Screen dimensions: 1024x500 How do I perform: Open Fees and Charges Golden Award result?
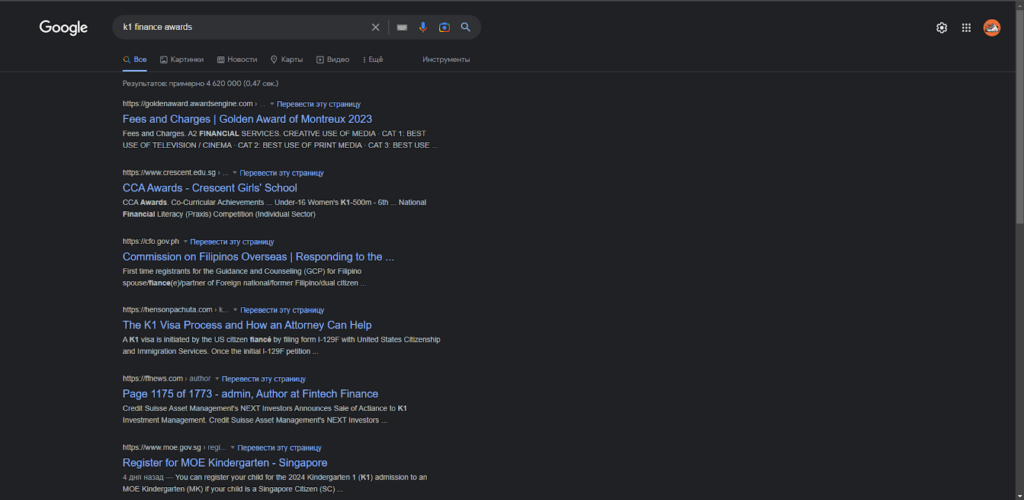(x=248, y=119)
